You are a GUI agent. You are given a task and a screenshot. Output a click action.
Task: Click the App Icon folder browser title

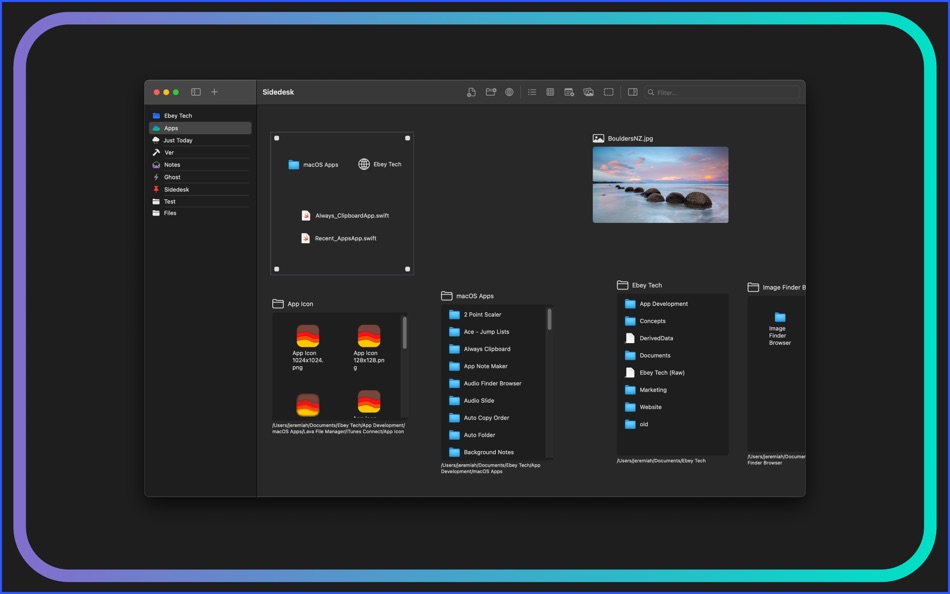pos(300,304)
